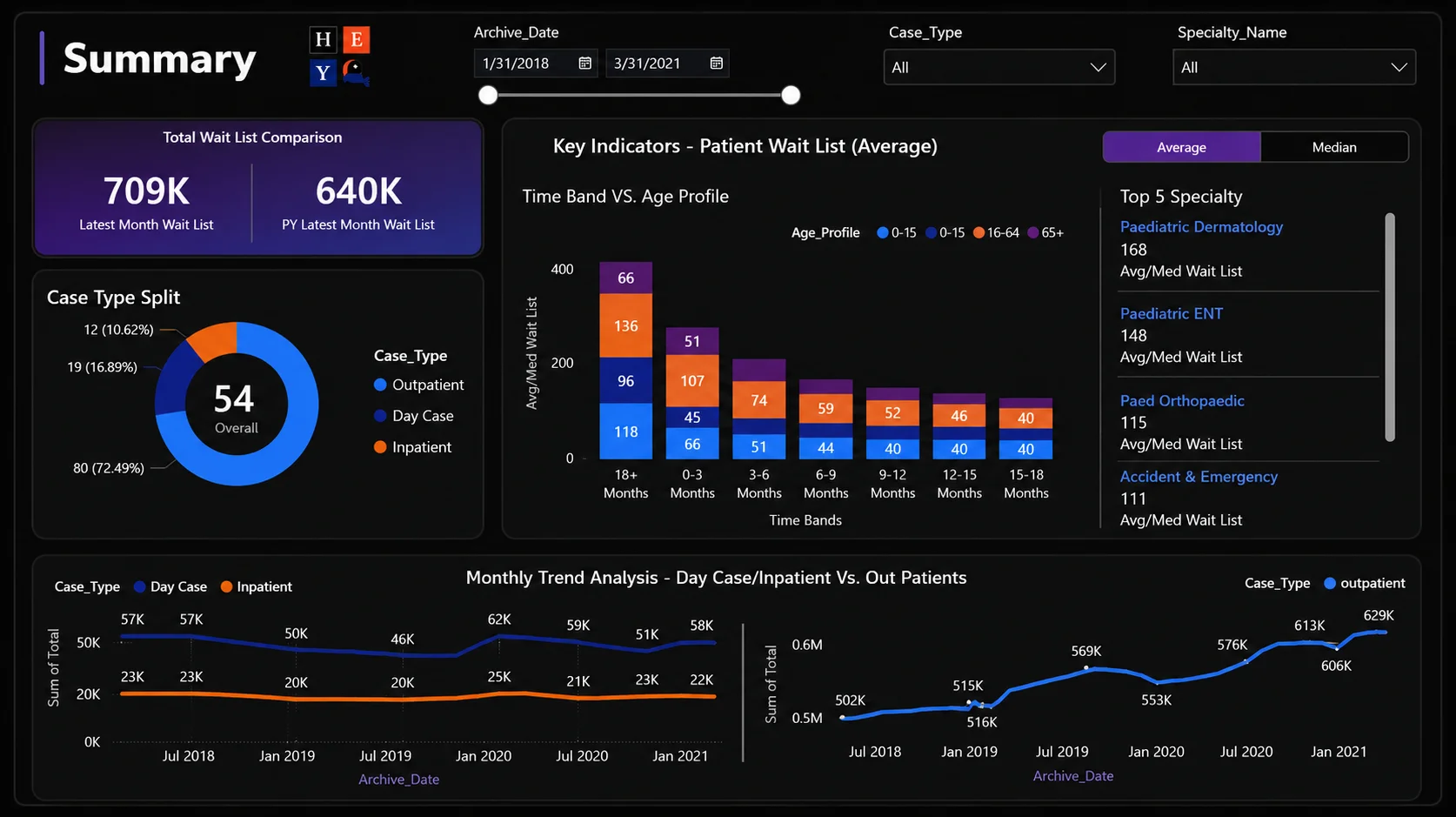The image size is (1456, 817).
Task: Open Paediatric ENT specialty
Action: 1171,314
